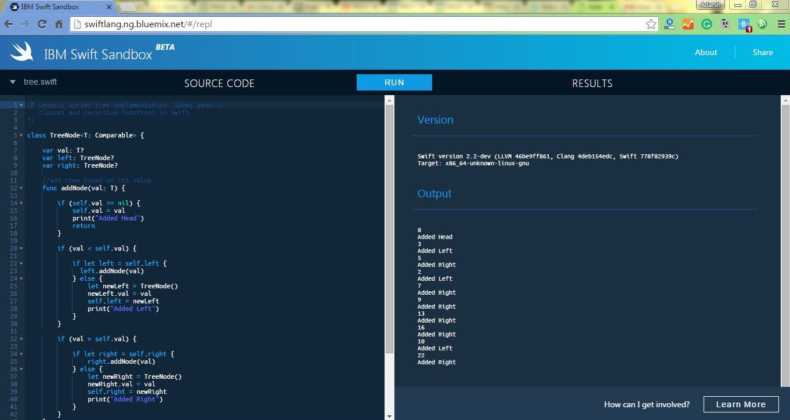Click the 'self.right = newRight' line
The image size is (790, 420).
click(x=127, y=392)
